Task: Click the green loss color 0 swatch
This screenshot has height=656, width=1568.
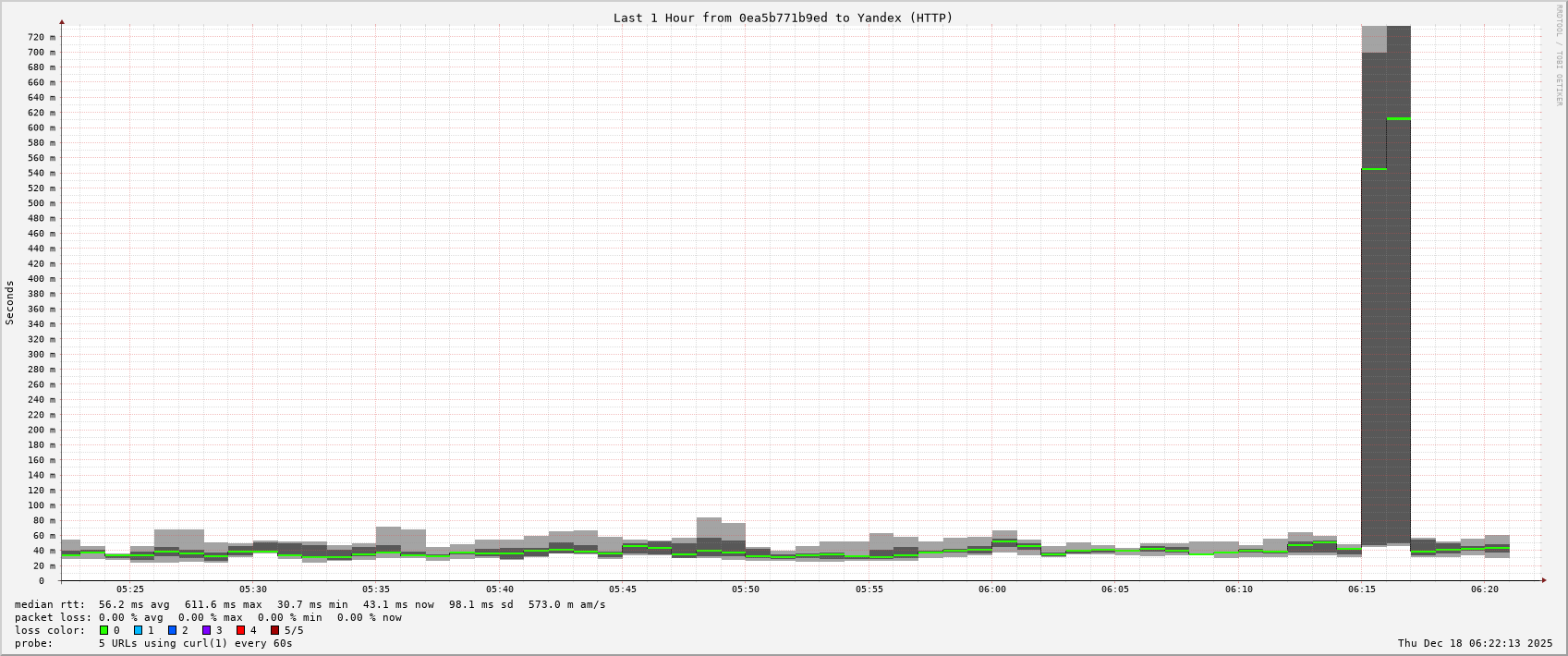Action: (x=103, y=630)
